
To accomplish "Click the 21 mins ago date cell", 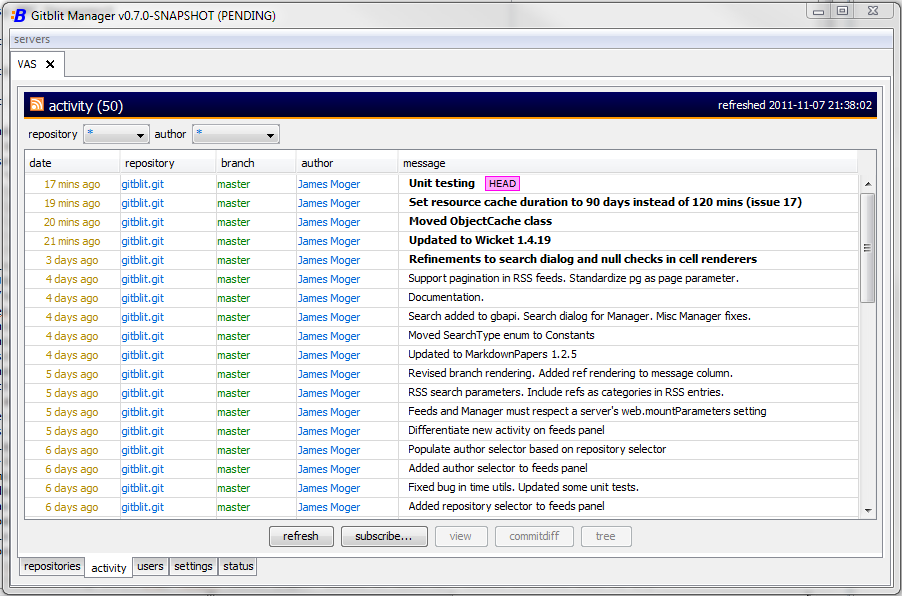I will 72,241.
